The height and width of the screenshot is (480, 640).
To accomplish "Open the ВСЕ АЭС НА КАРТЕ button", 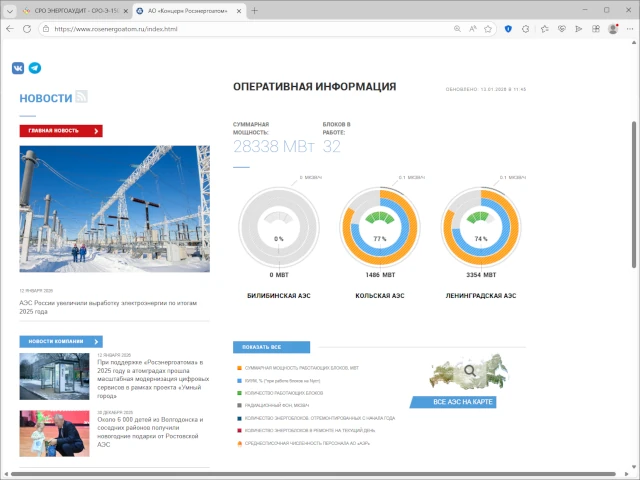I will coord(453,402).
